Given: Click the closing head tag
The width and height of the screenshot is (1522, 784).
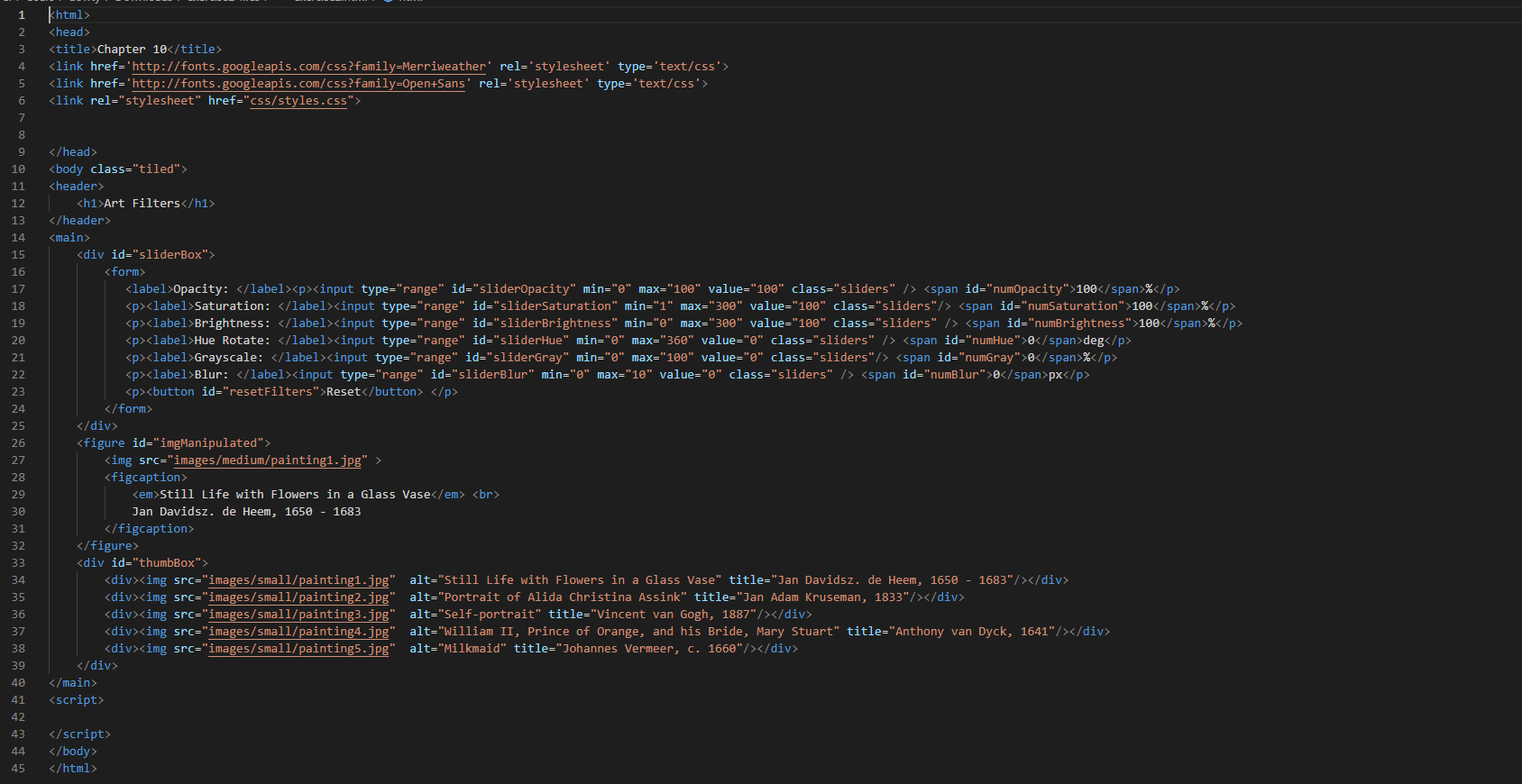Looking at the screenshot, I should pos(73,152).
